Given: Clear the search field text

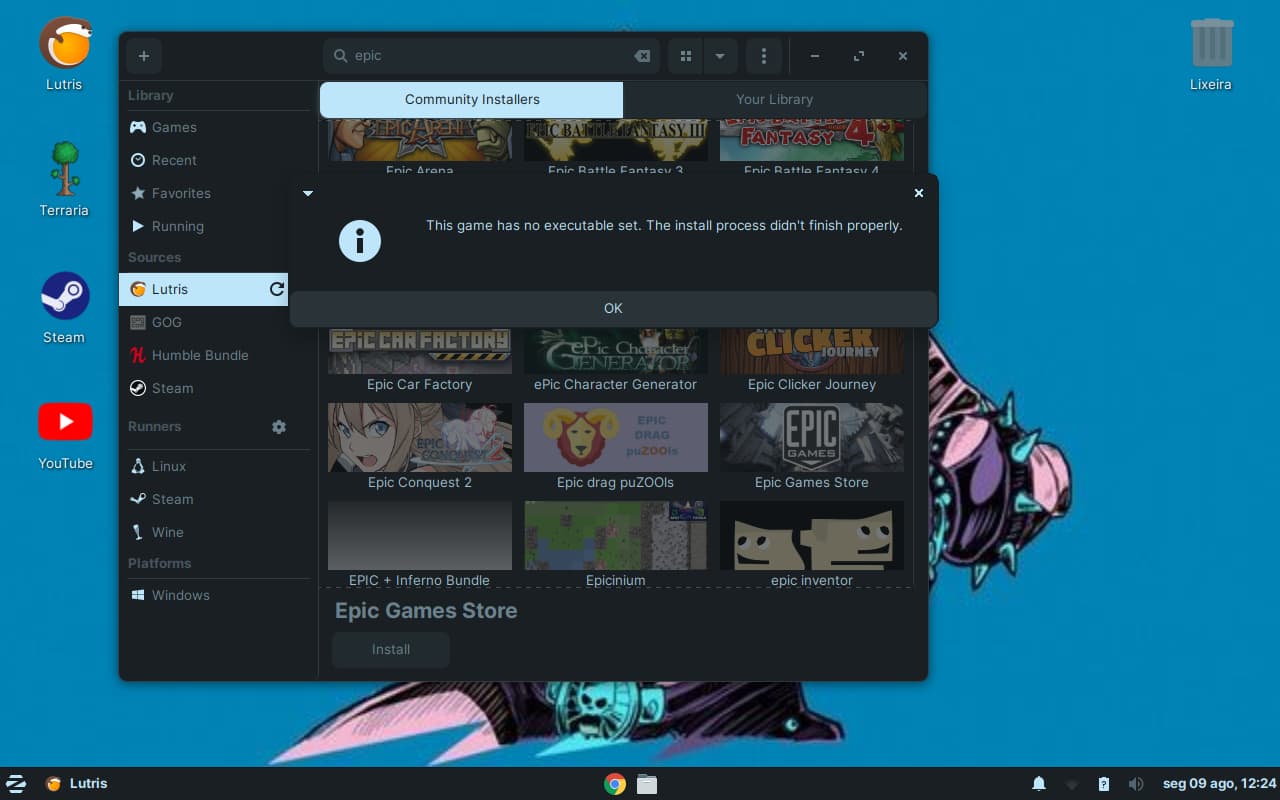Looking at the screenshot, I should click(643, 56).
